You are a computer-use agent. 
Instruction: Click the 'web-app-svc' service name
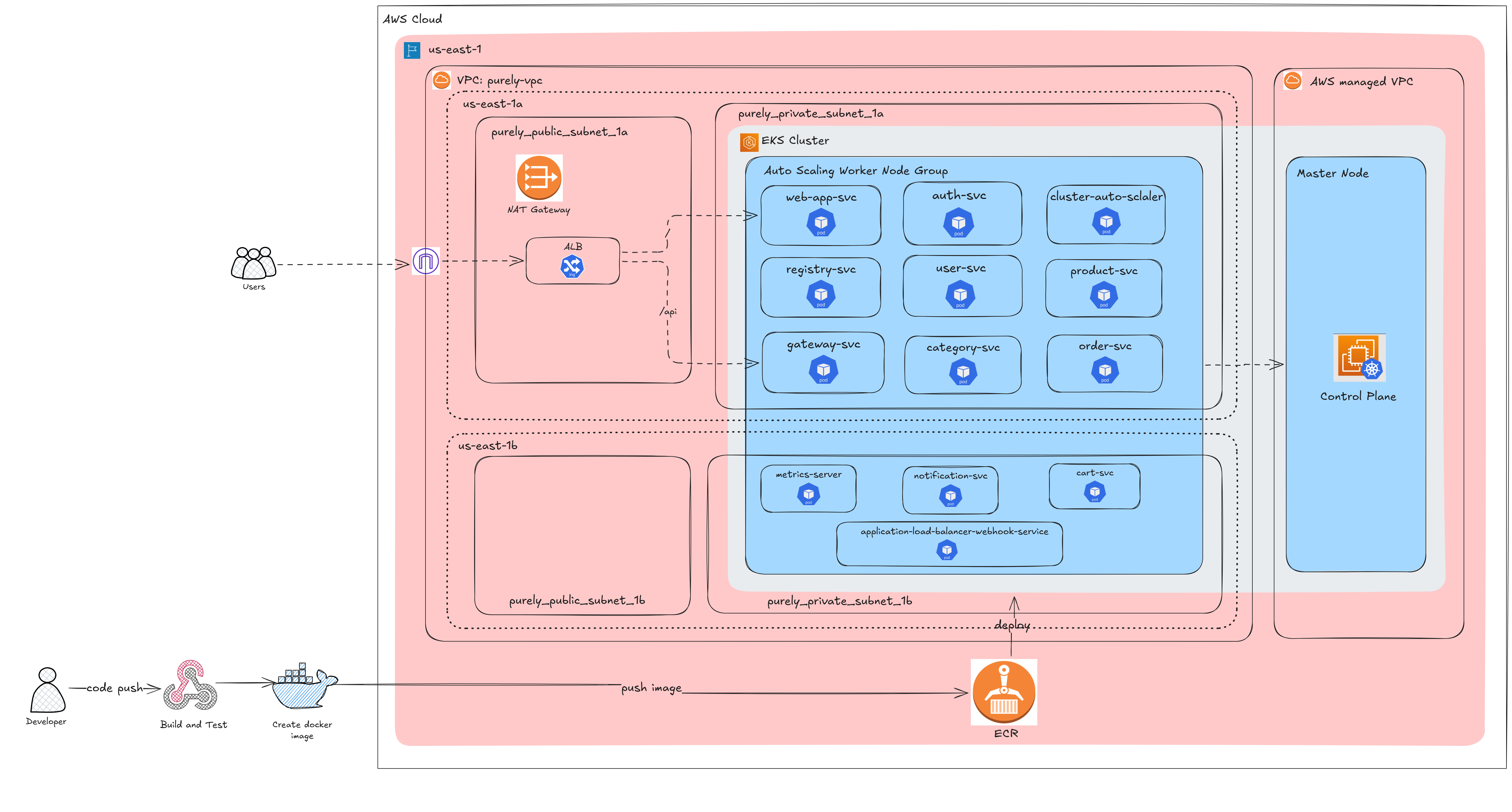(x=821, y=198)
